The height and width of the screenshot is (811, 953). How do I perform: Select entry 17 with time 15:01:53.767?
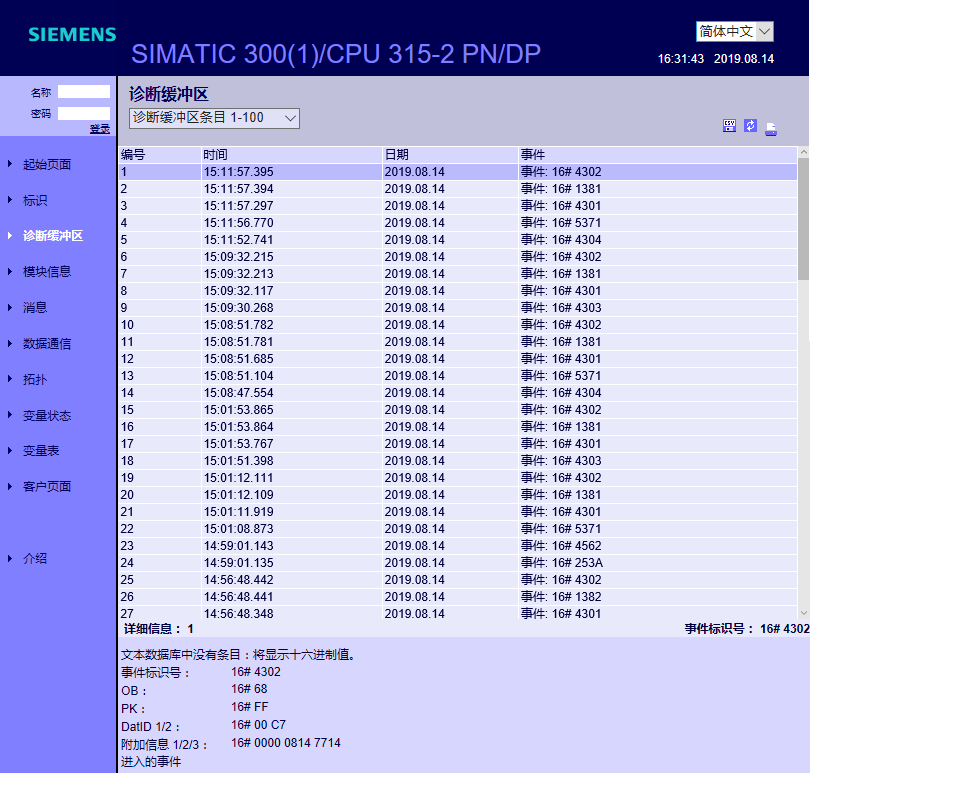click(x=458, y=444)
